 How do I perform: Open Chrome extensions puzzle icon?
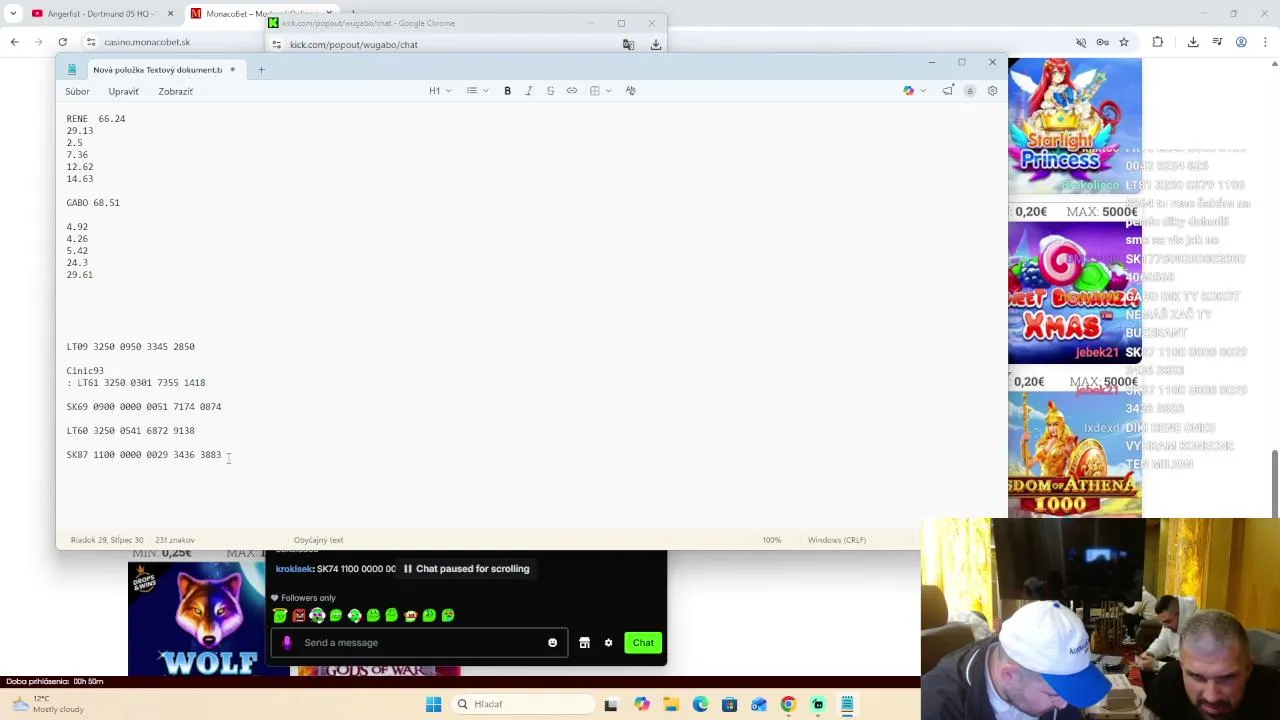point(1158,42)
